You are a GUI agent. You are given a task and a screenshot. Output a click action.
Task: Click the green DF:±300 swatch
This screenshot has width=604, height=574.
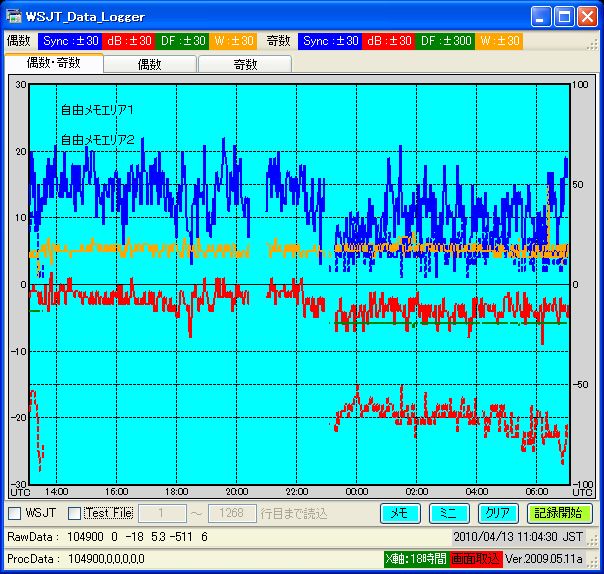pyautogui.click(x=445, y=41)
